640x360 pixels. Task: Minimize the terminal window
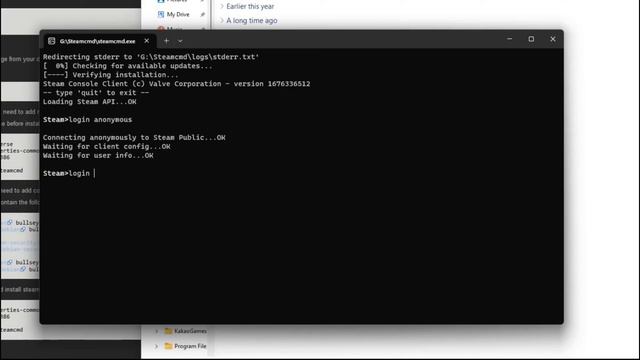coord(509,39)
